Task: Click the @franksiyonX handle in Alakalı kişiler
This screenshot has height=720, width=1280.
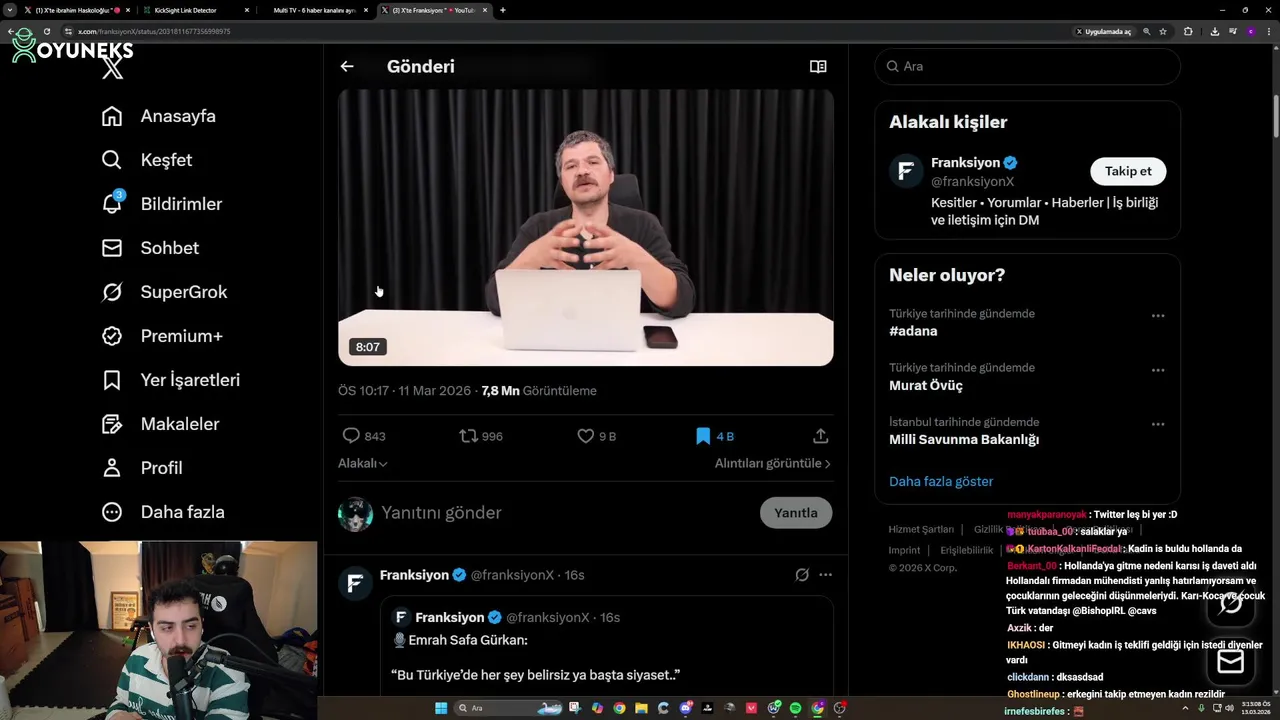Action: [x=973, y=181]
